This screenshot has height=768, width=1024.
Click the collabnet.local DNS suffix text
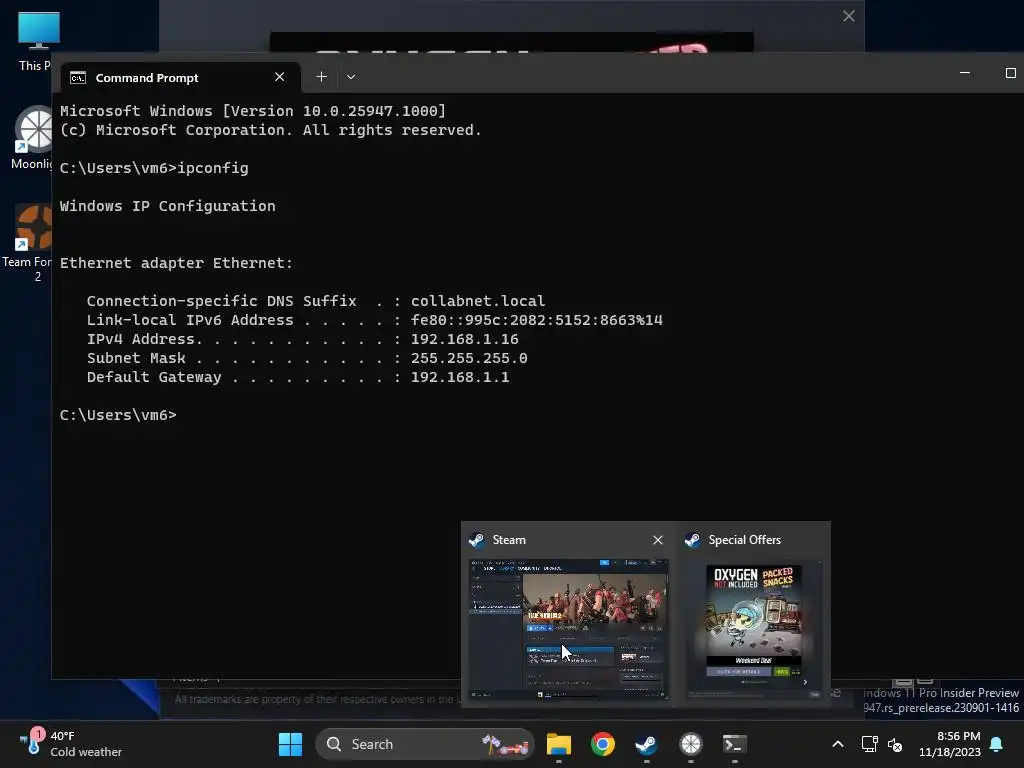tap(478, 301)
